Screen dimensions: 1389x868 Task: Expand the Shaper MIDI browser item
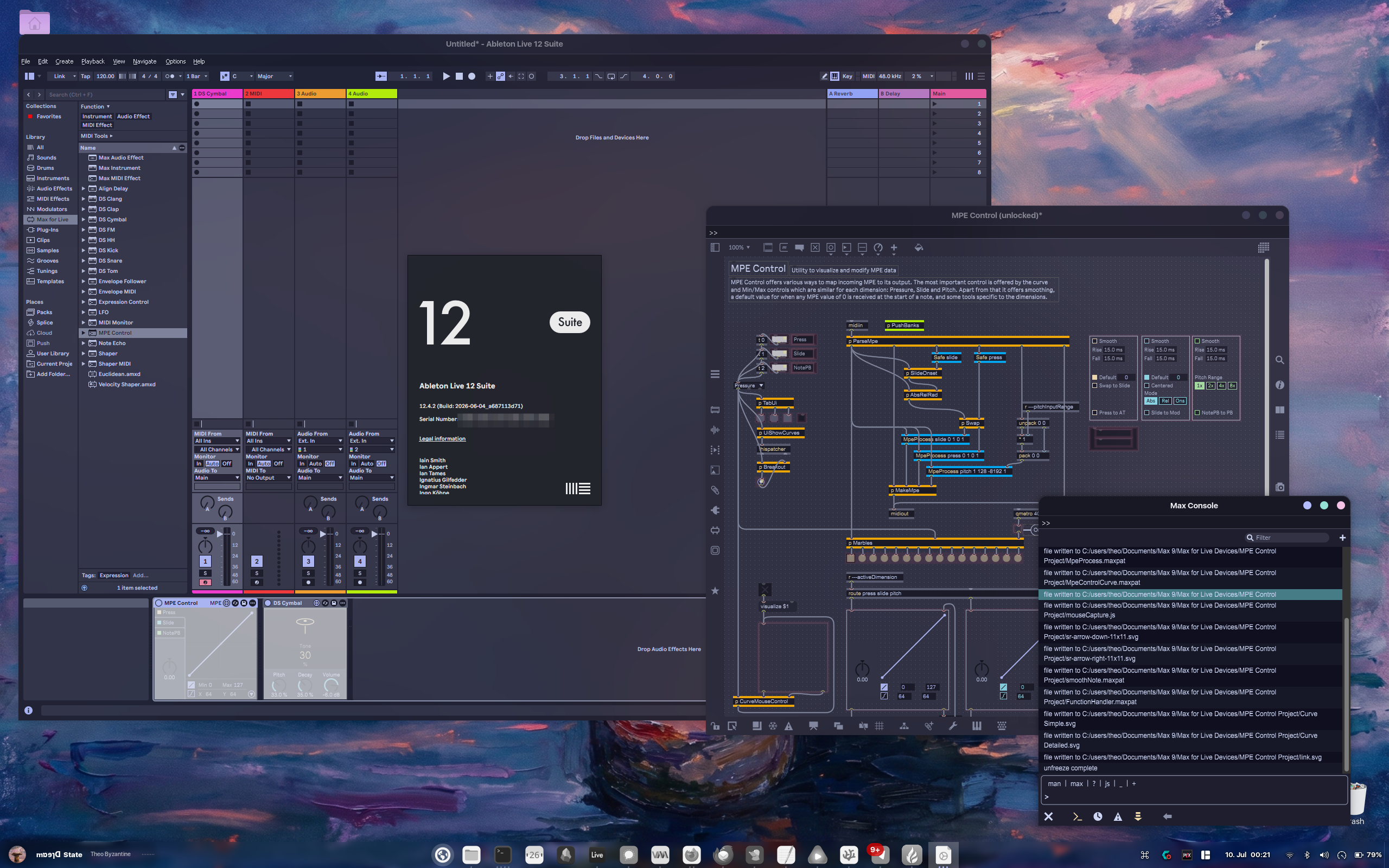83,364
